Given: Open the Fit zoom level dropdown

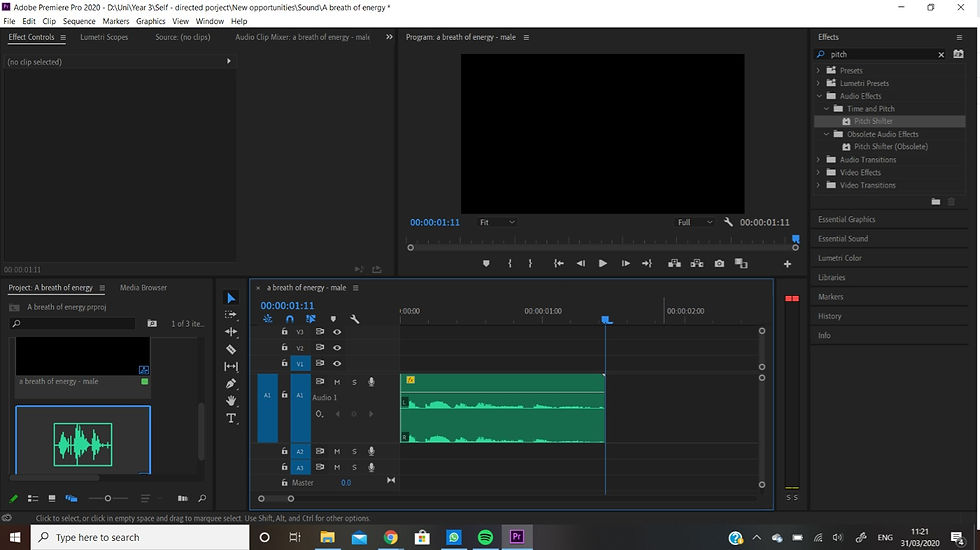Looking at the screenshot, I should click(498, 222).
